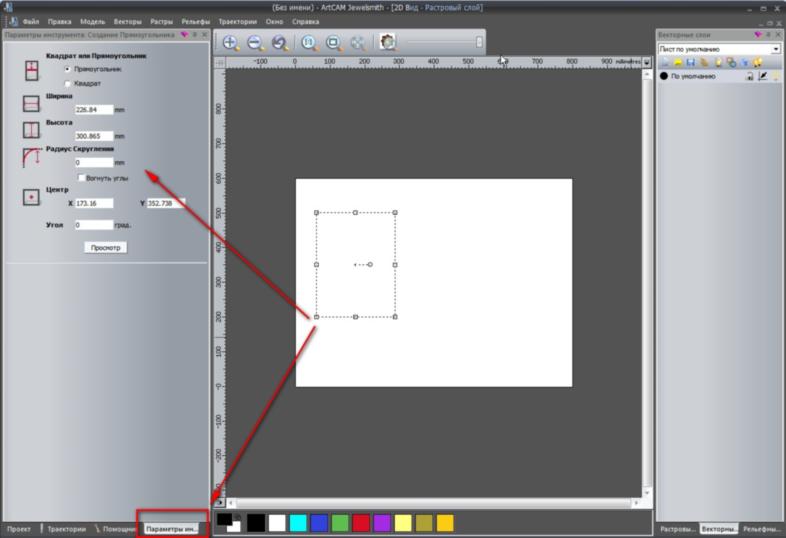
Task: Open the Рельефы menu
Action: (x=196, y=22)
